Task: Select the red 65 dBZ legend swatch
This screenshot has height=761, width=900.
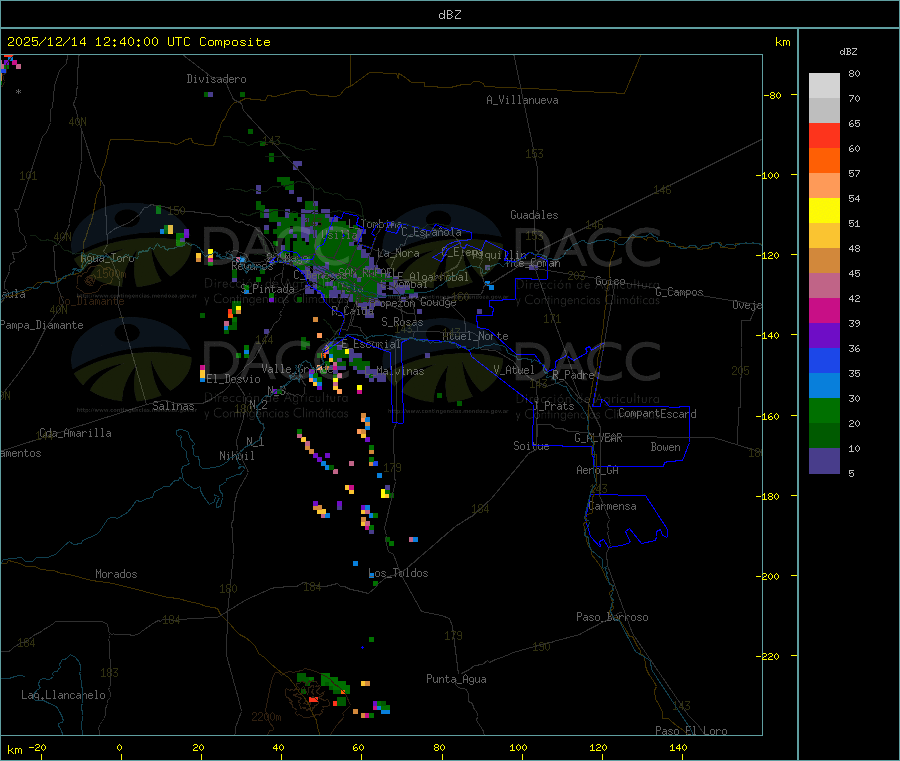Action: [x=824, y=135]
